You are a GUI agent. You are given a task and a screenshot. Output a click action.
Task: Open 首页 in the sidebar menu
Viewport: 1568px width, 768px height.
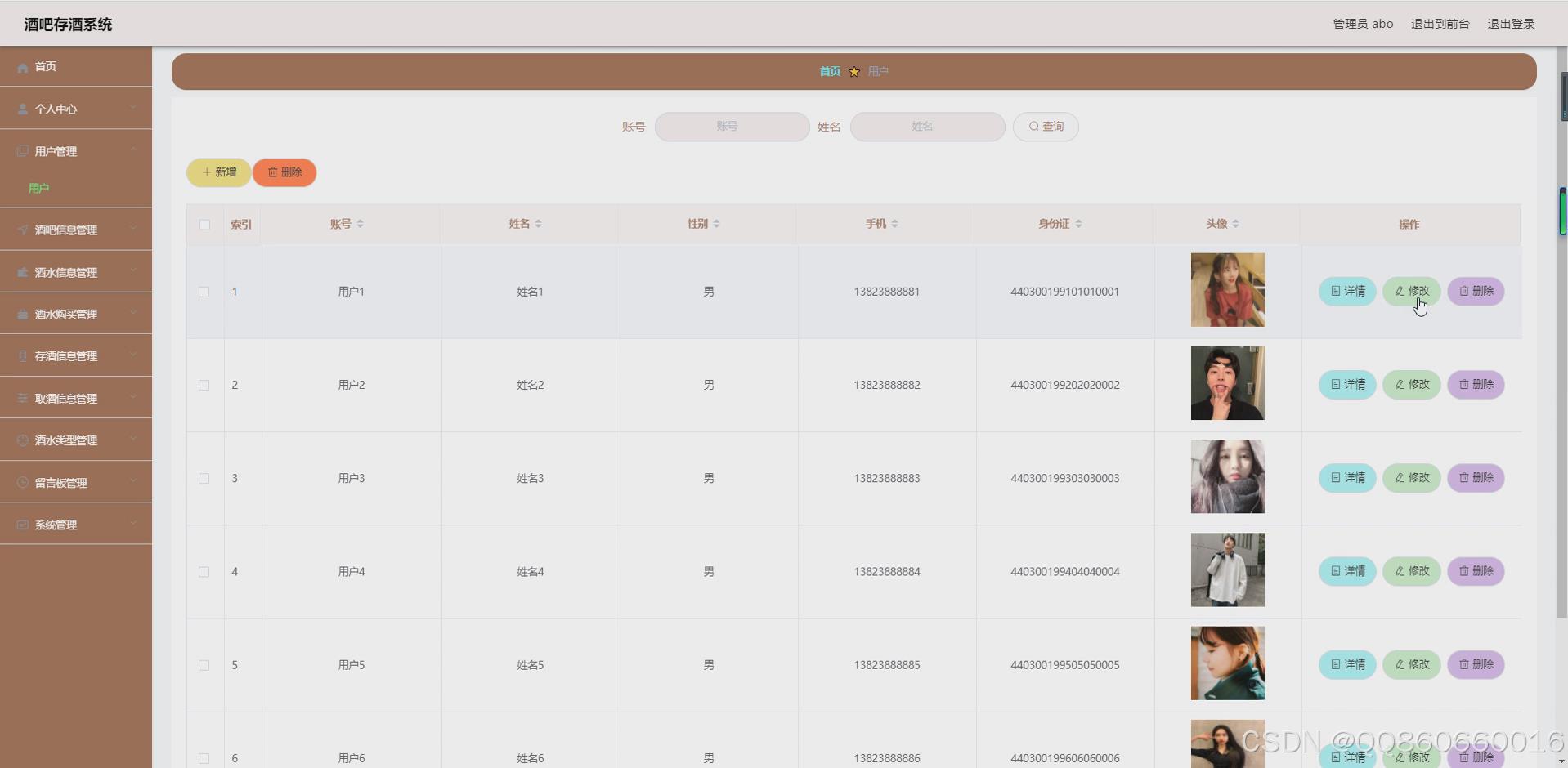coord(76,67)
